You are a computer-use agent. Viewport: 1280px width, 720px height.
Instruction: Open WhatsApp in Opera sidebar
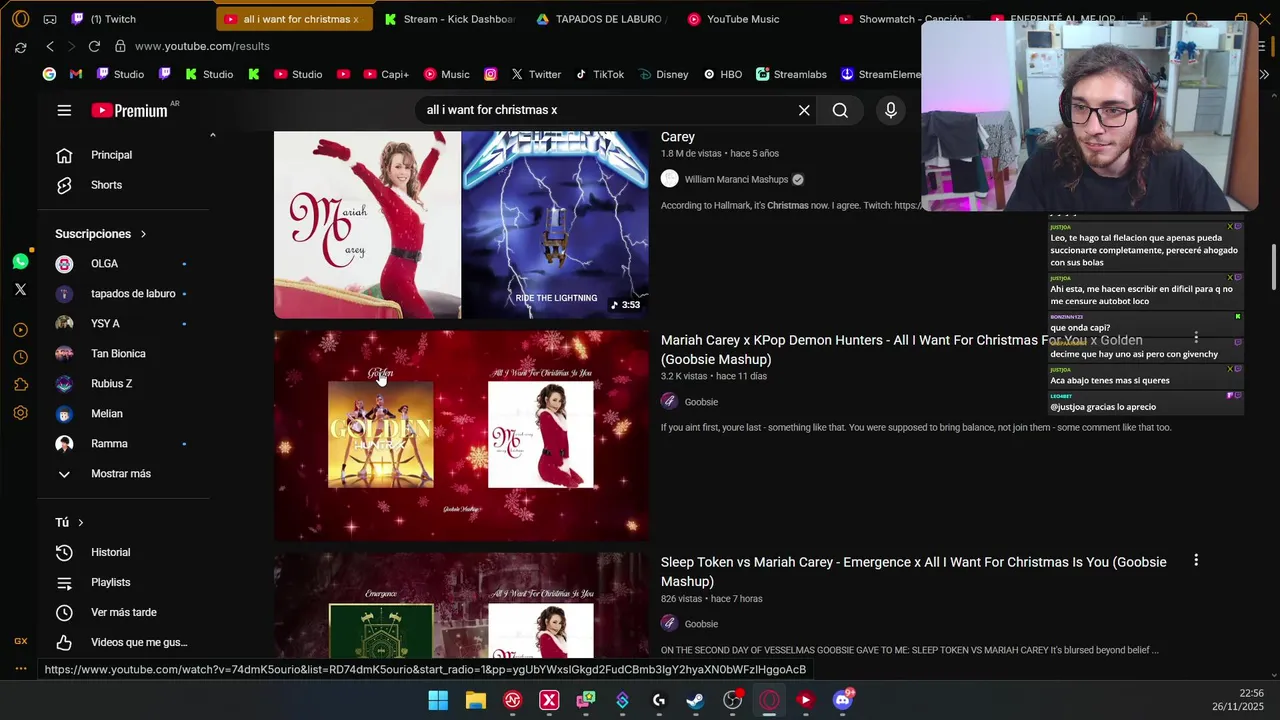[x=20, y=262]
